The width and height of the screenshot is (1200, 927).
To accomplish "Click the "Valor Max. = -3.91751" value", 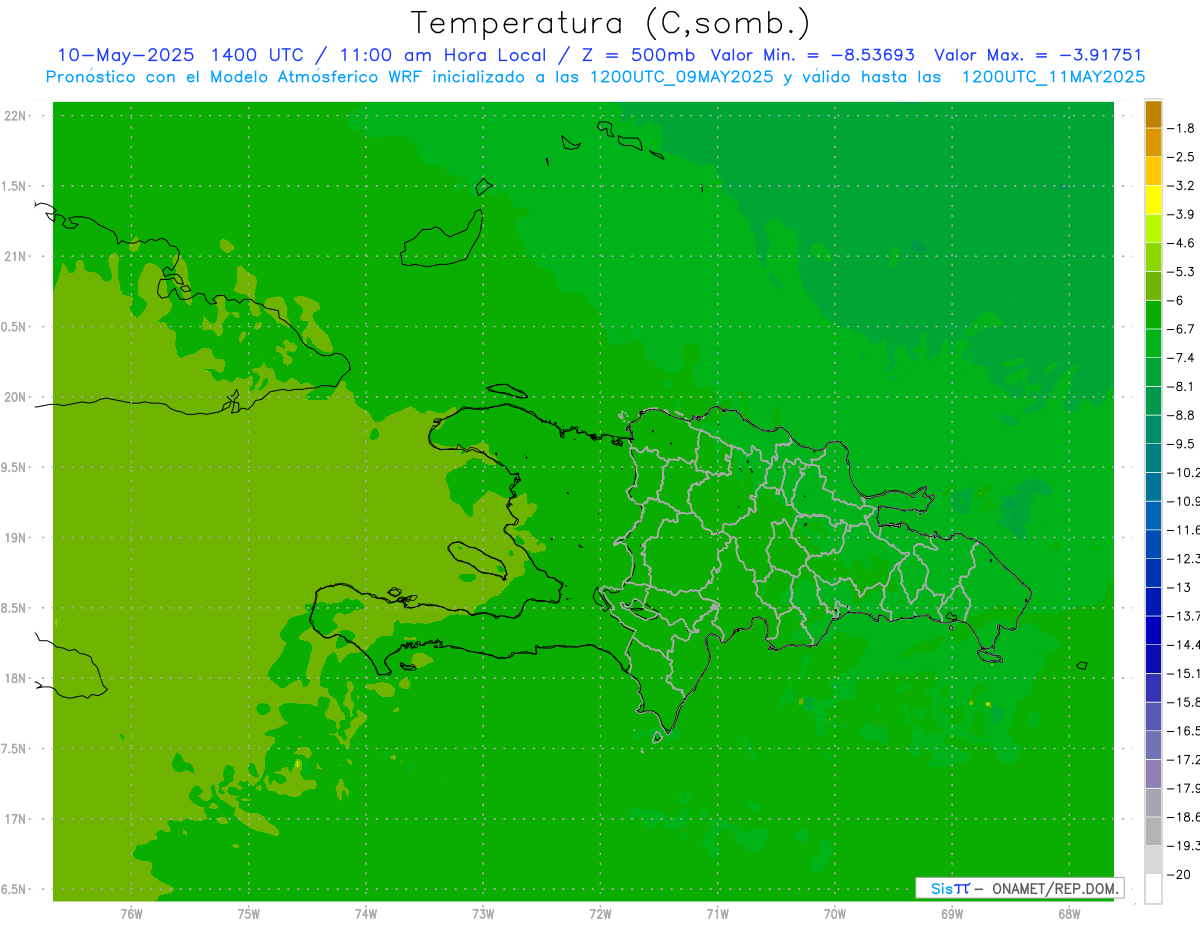I will click(1038, 55).
